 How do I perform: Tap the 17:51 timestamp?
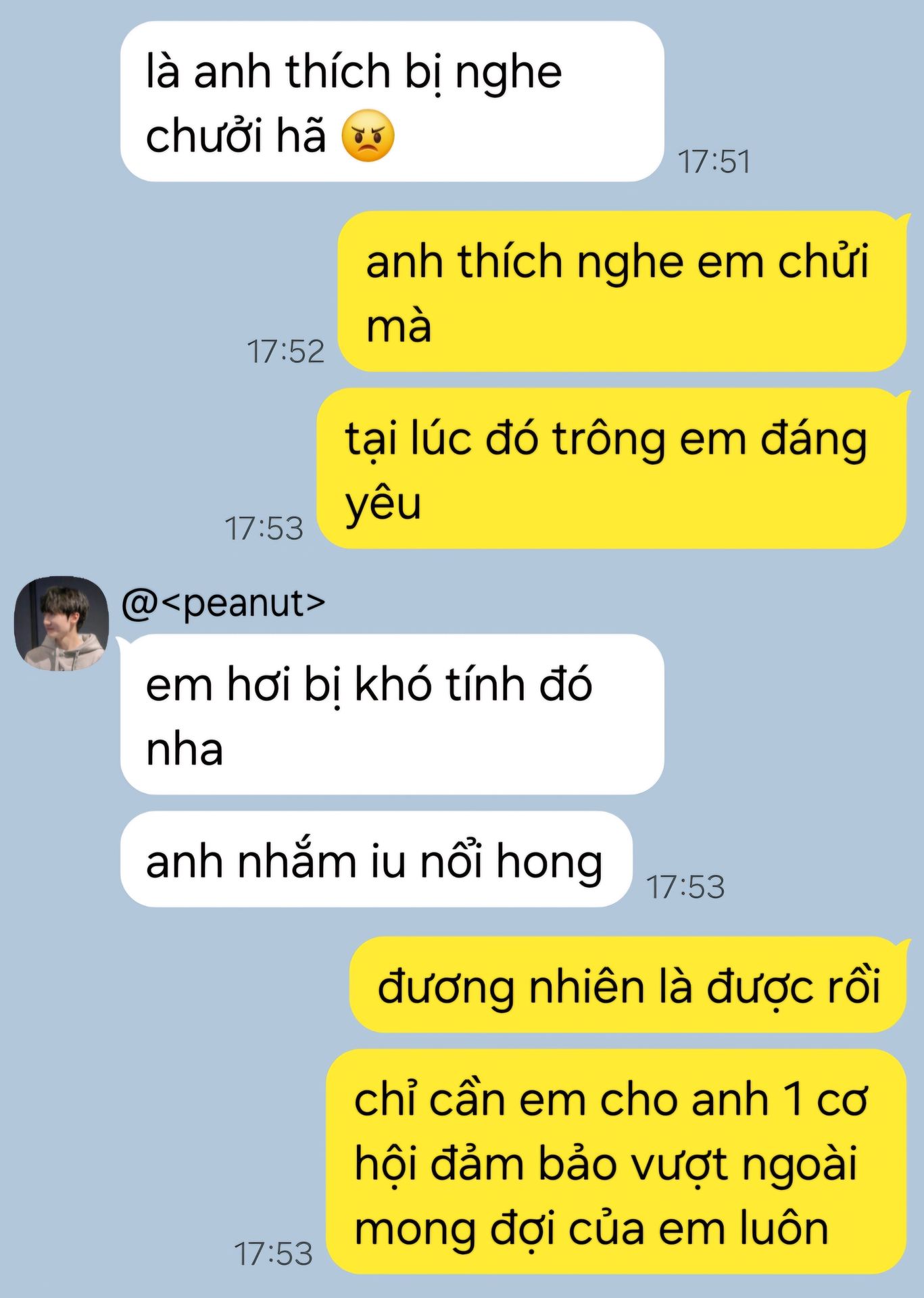coord(714,162)
